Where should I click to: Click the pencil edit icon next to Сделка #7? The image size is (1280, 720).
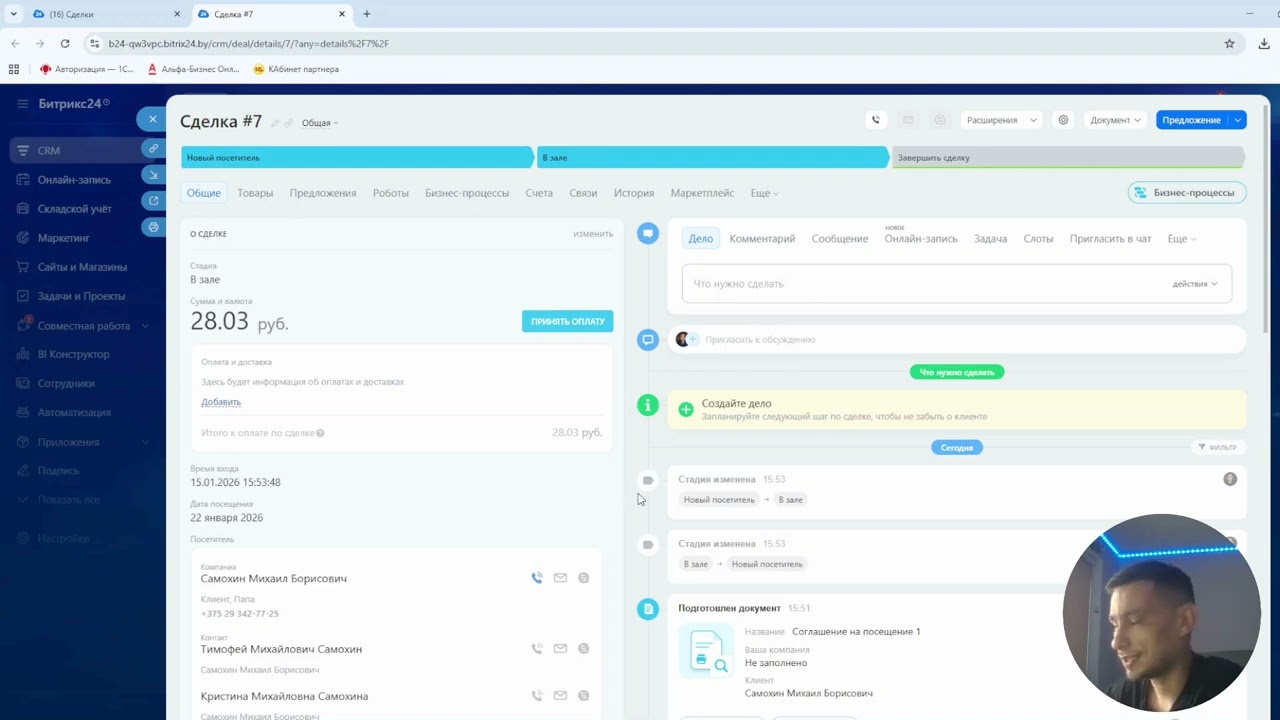click(x=275, y=123)
